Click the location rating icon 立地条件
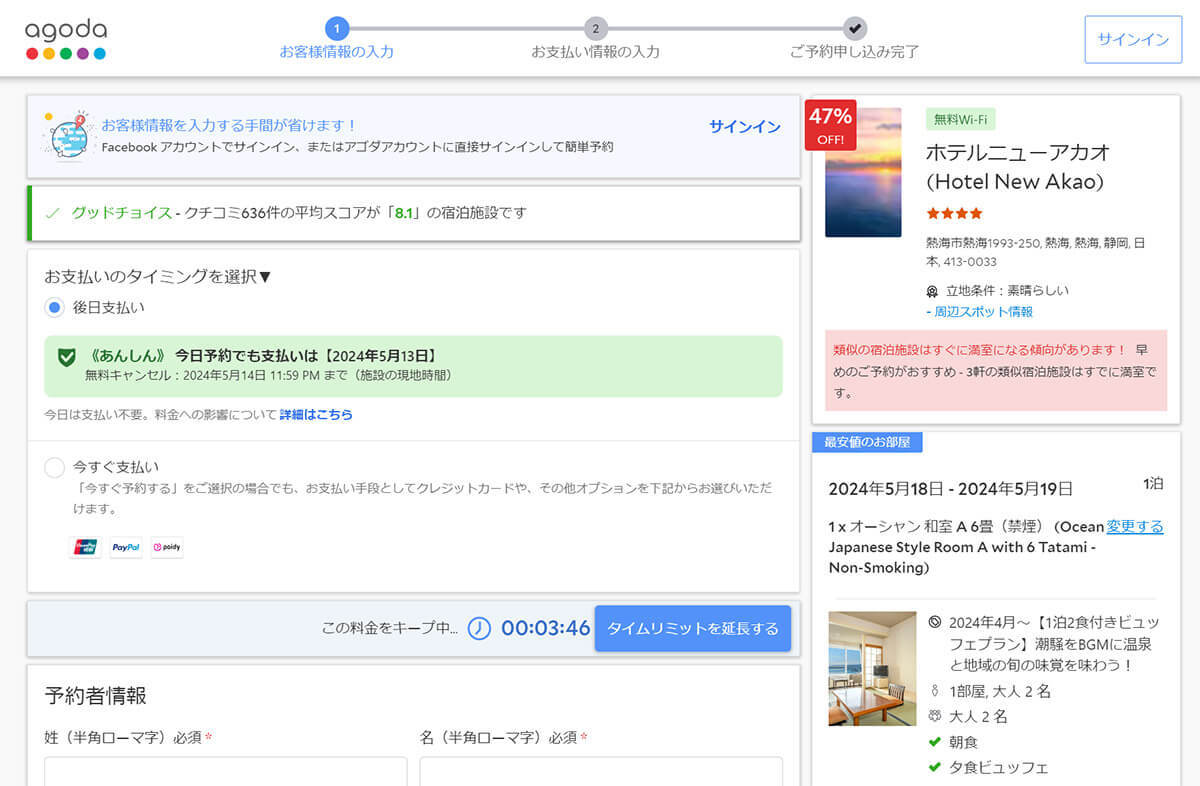The image size is (1200, 786). [x=932, y=291]
